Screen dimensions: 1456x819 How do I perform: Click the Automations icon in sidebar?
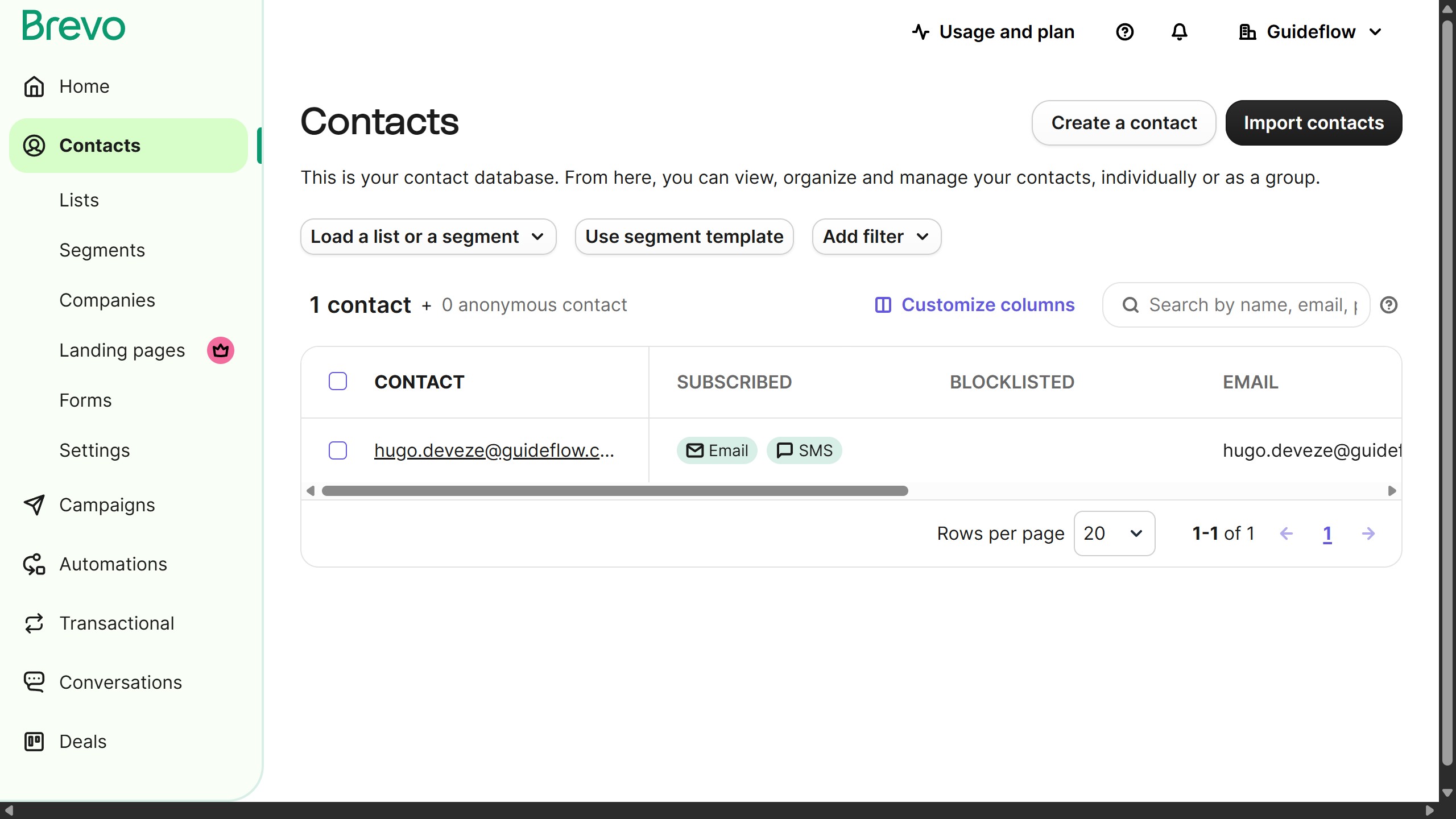tap(34, 564)
